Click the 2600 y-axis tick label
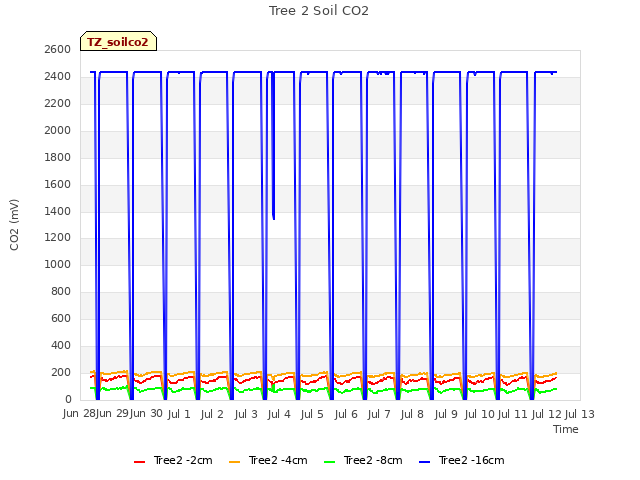 pyautogui.click(x=58, y=49)
